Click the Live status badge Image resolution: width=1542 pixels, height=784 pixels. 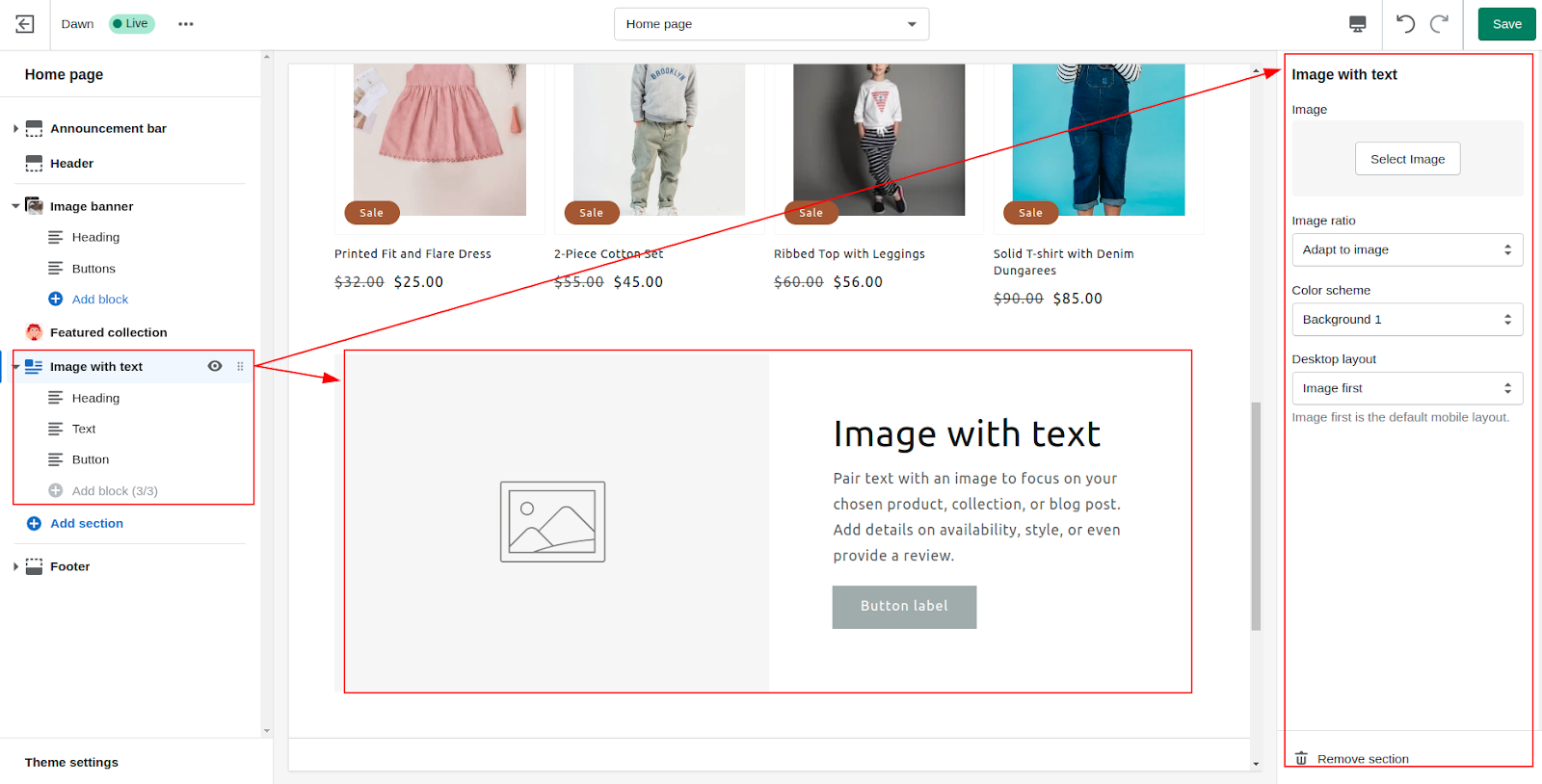pos(131,23)
